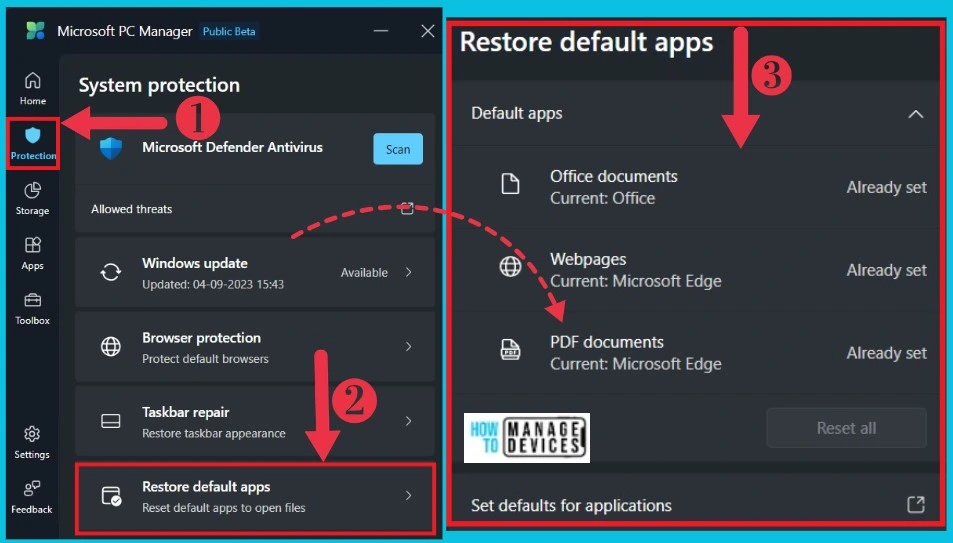Click Restore default apps row title
Viewport: 953px width, 543px height.
[x=206, y=486]
